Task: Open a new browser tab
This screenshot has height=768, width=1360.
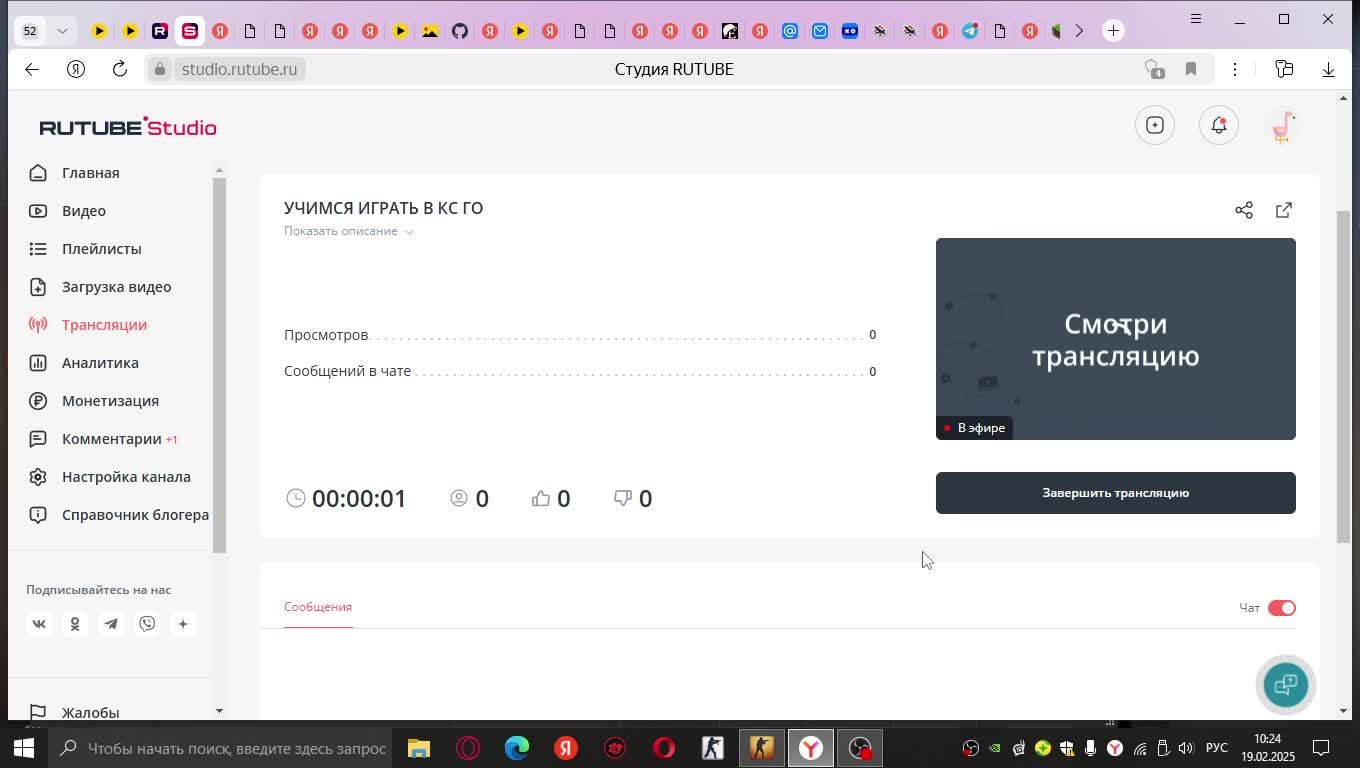Action: (1113, 31)
